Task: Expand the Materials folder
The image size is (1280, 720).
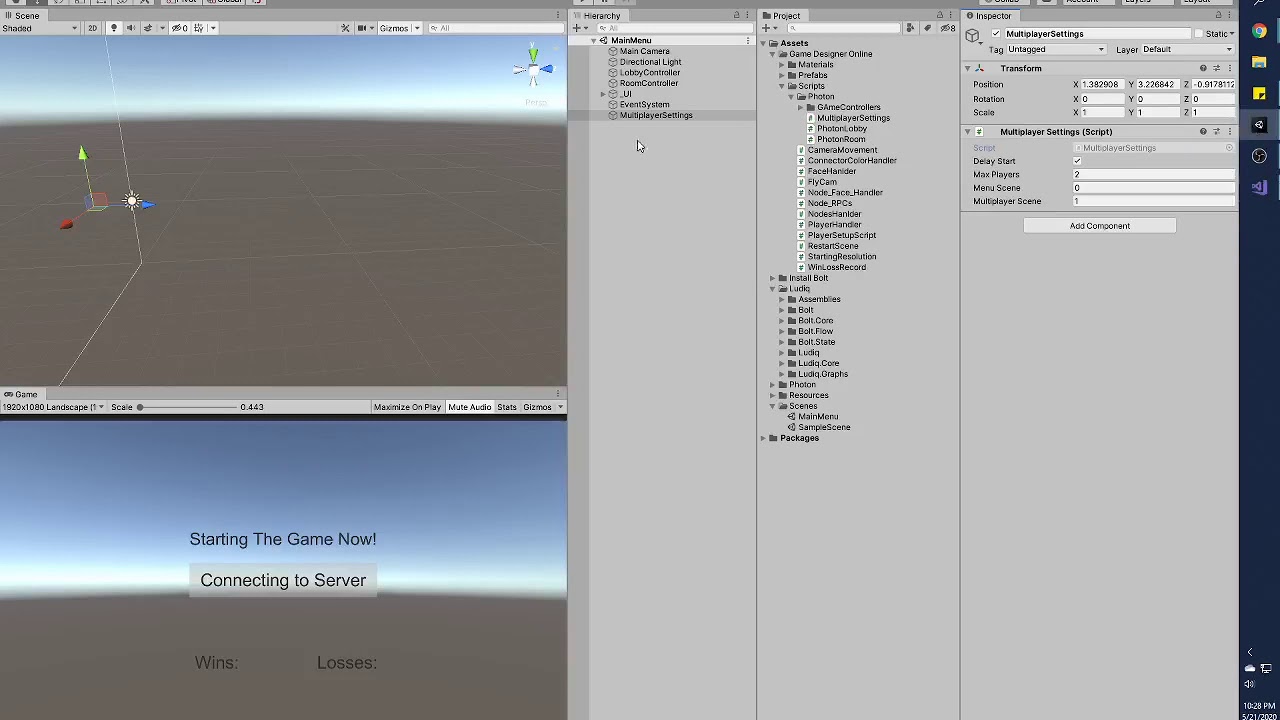Action: [x=781, y=65]
